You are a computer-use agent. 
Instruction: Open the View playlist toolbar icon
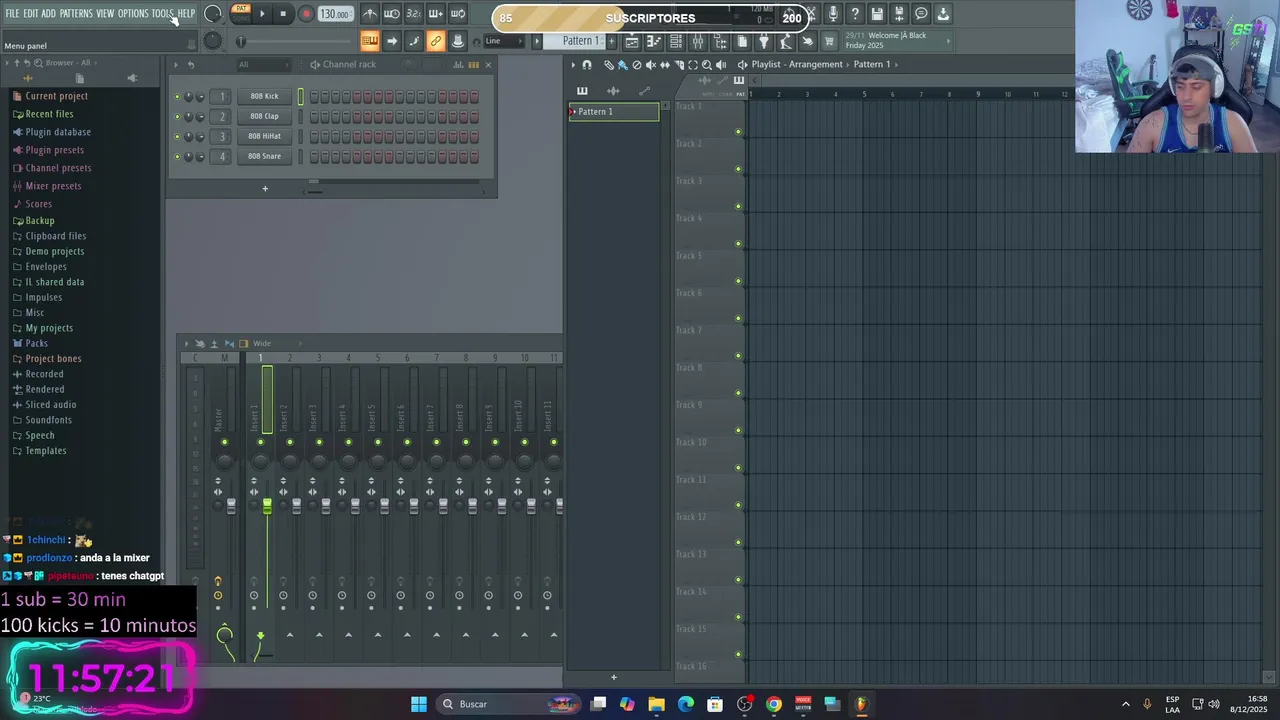(x=632, y=41)
